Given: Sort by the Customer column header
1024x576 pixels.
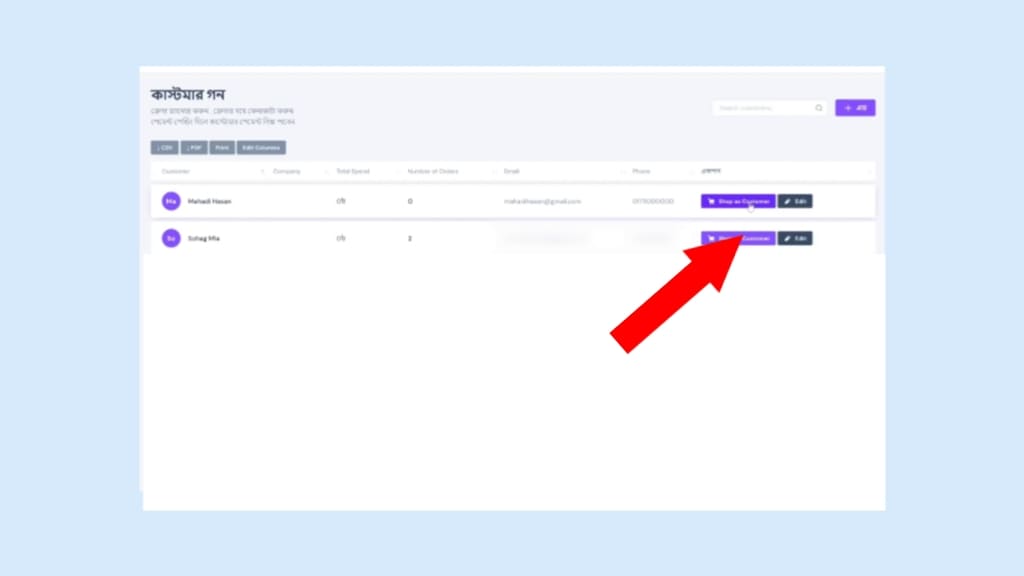Looking at the screenshot, I should [x=176, y=172].
